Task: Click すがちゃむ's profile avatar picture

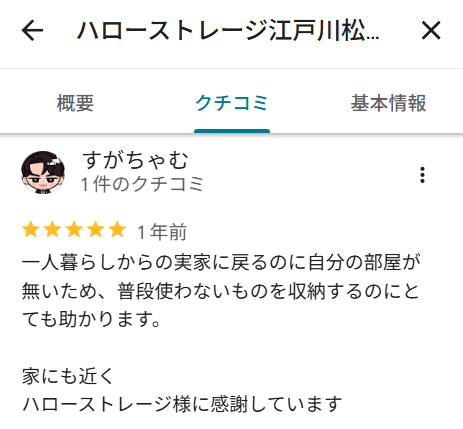Action: pos(43,172)
